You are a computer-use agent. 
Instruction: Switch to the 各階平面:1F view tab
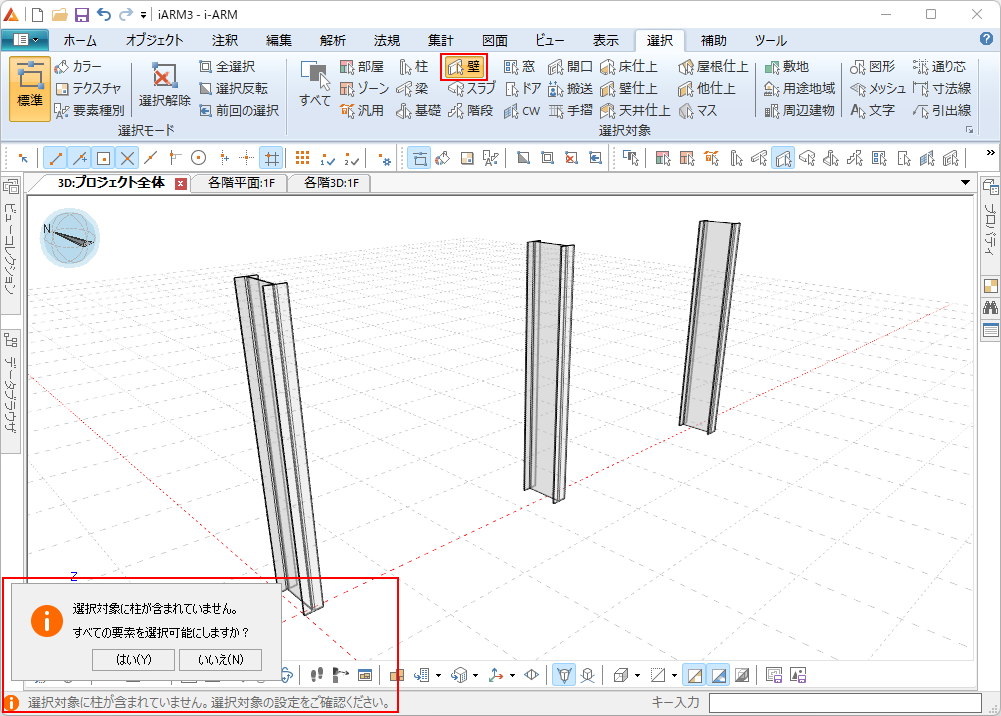pos(241,183)
